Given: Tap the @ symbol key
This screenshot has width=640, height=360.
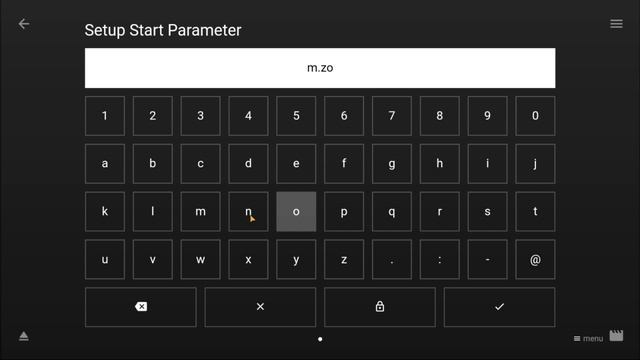Looking at the screenshot, I should pyautogui.click(x=536, y=259).
